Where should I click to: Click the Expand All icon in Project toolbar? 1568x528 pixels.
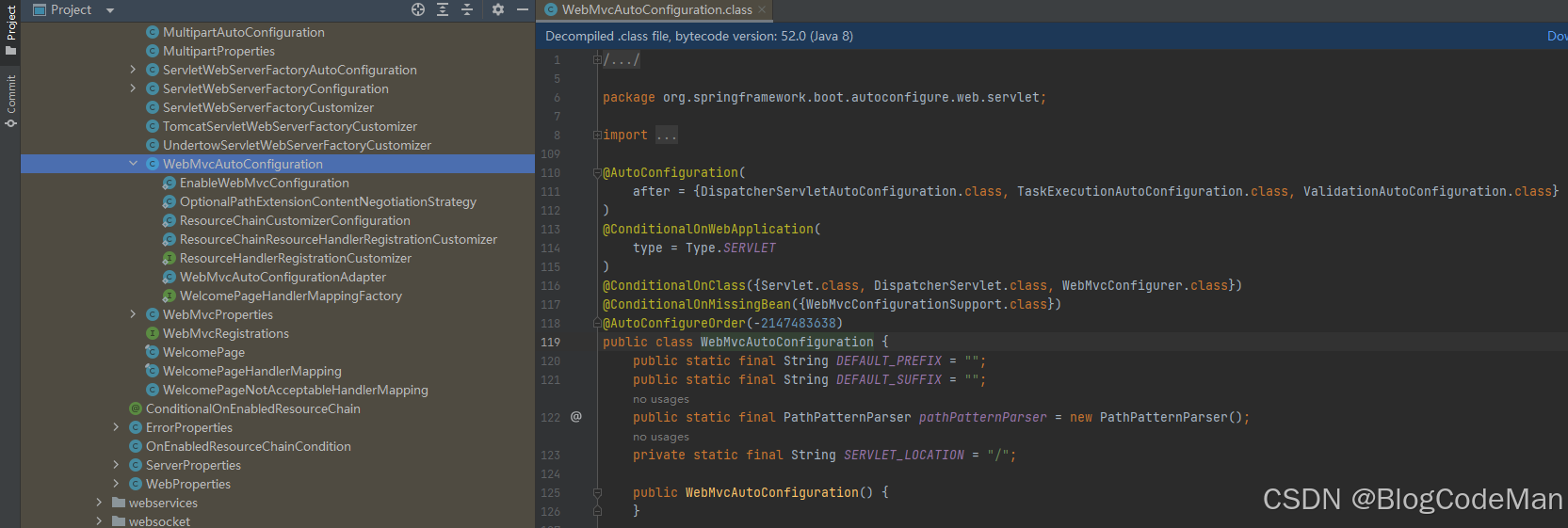point(443,9)
